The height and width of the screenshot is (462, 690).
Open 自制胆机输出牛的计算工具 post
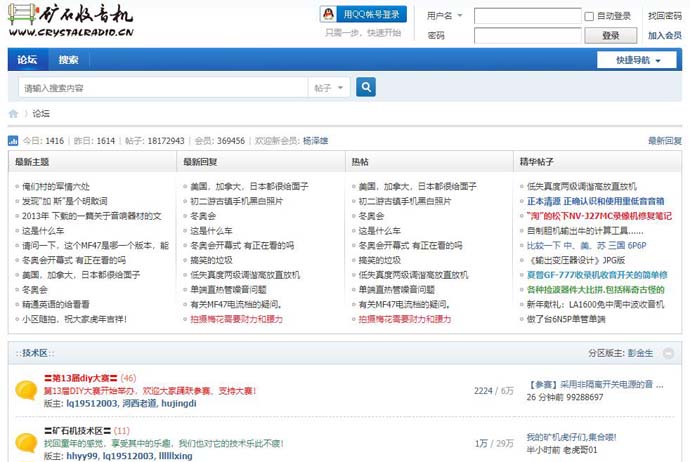coord(585,231)
